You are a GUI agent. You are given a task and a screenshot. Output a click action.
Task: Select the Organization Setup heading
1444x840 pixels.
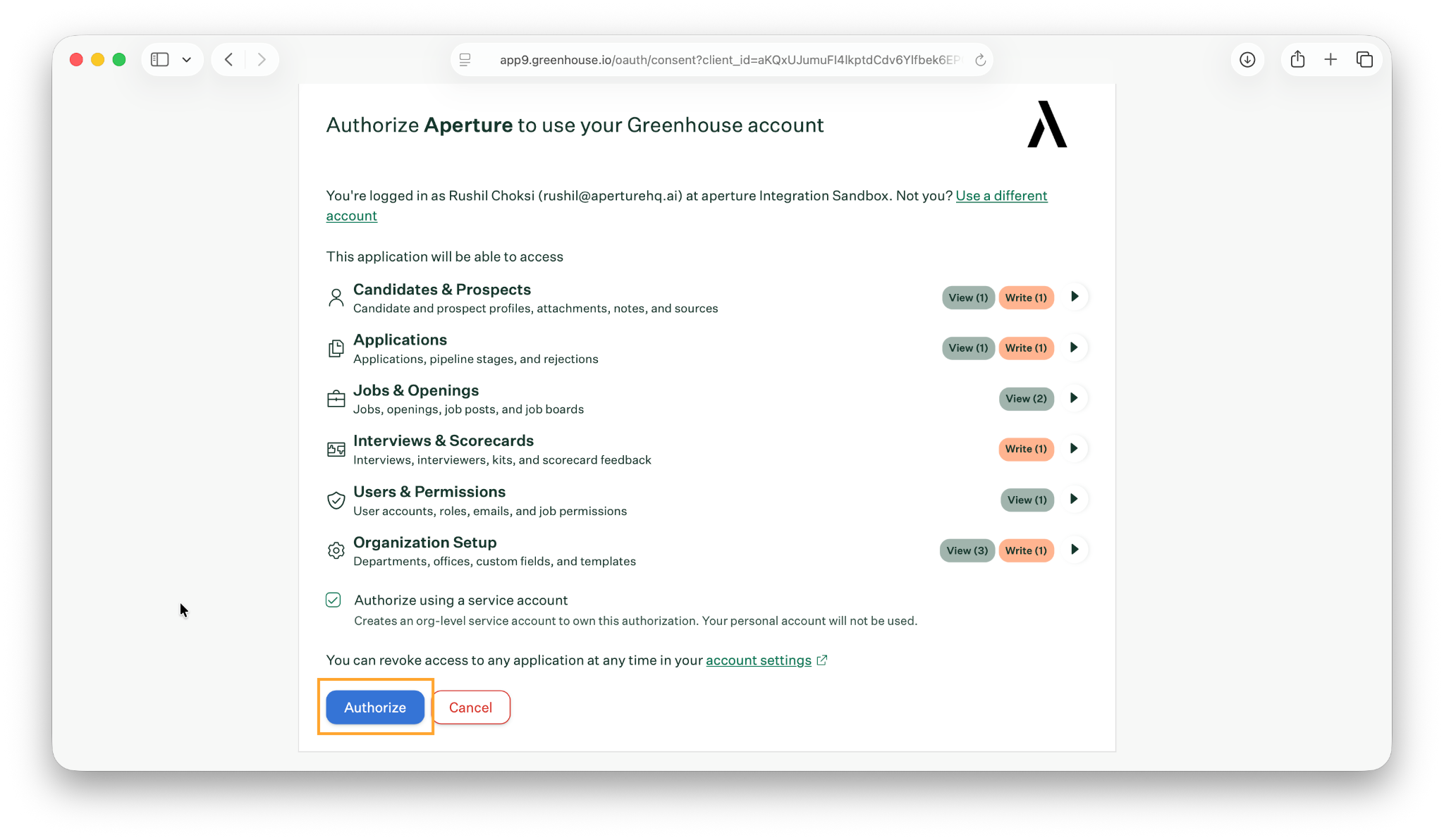[425, 542]
